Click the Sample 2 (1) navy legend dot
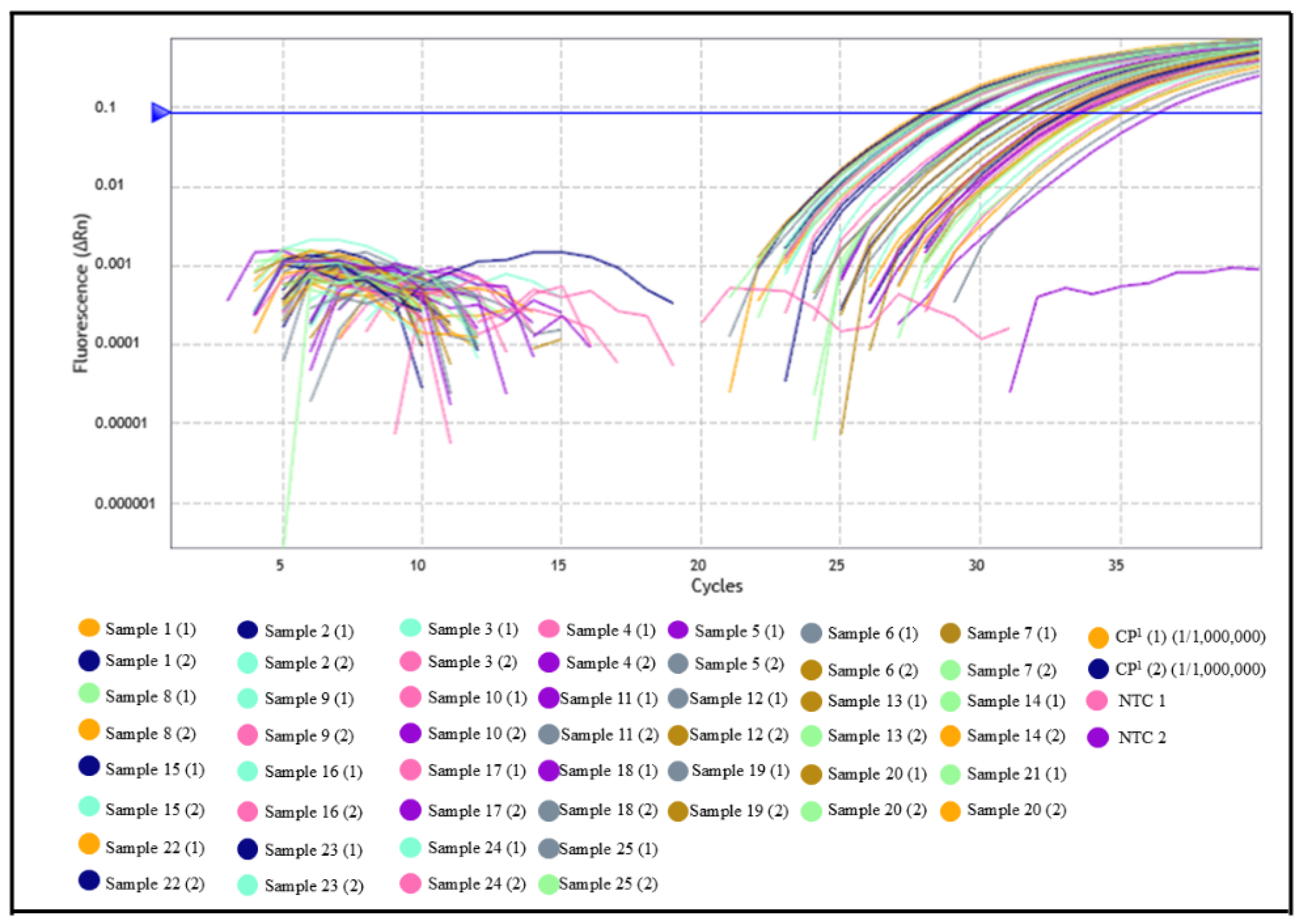The height and width of the screenshot is (924, 1302). point(248,630)
